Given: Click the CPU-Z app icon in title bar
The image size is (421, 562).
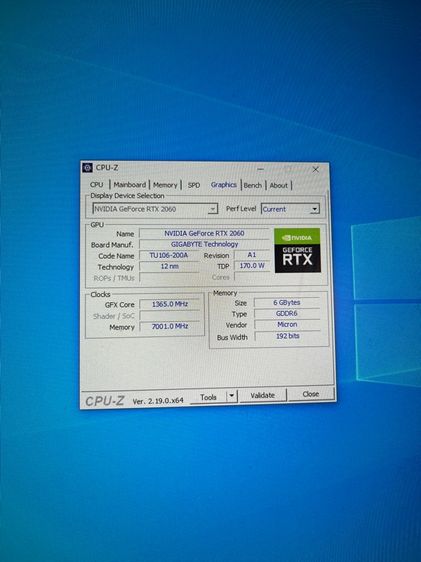Looking at the screenshot, I should pos(87,168).
